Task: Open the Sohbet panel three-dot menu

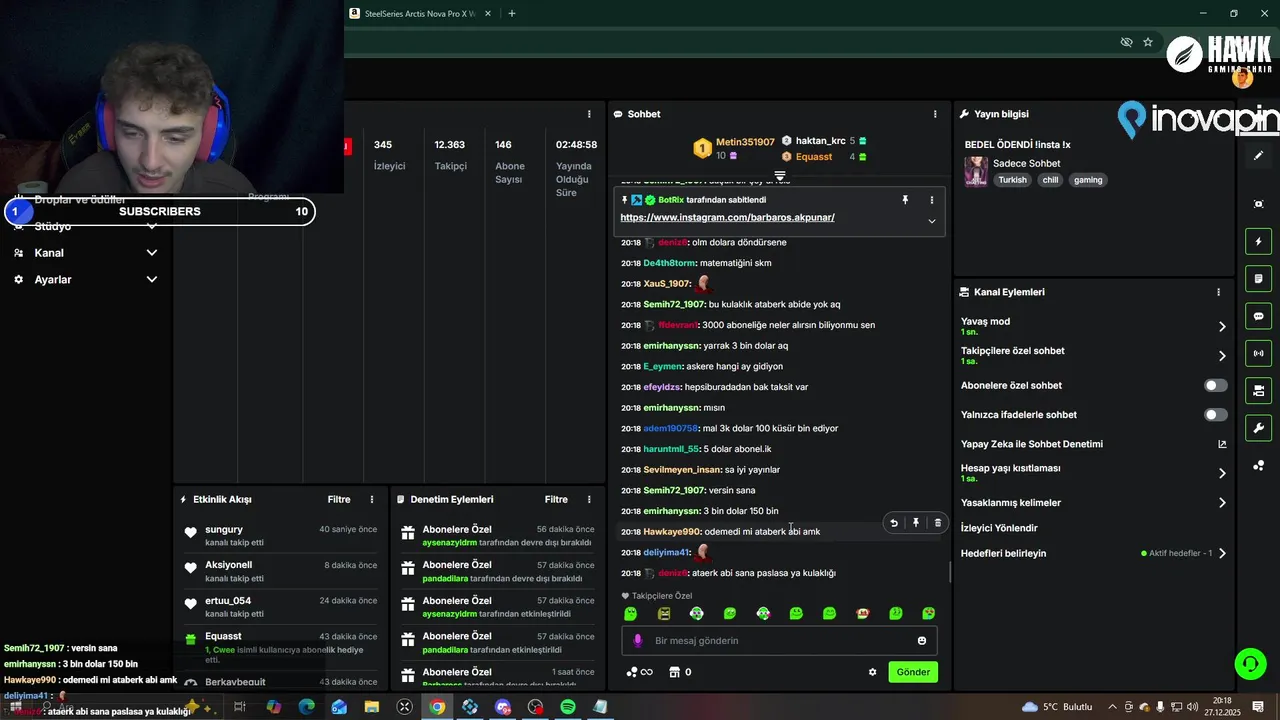Action: 935,114
